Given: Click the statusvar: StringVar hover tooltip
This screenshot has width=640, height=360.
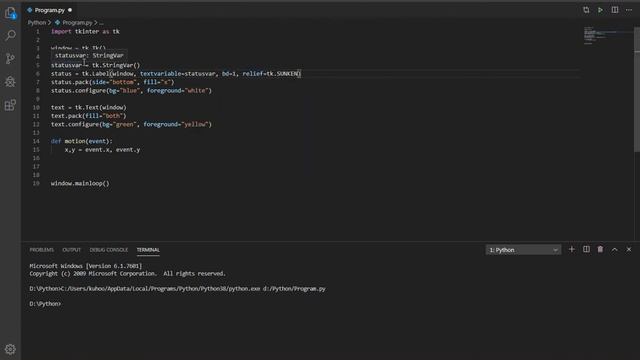Looking at the screenshot, I should [x=89, y=56].
